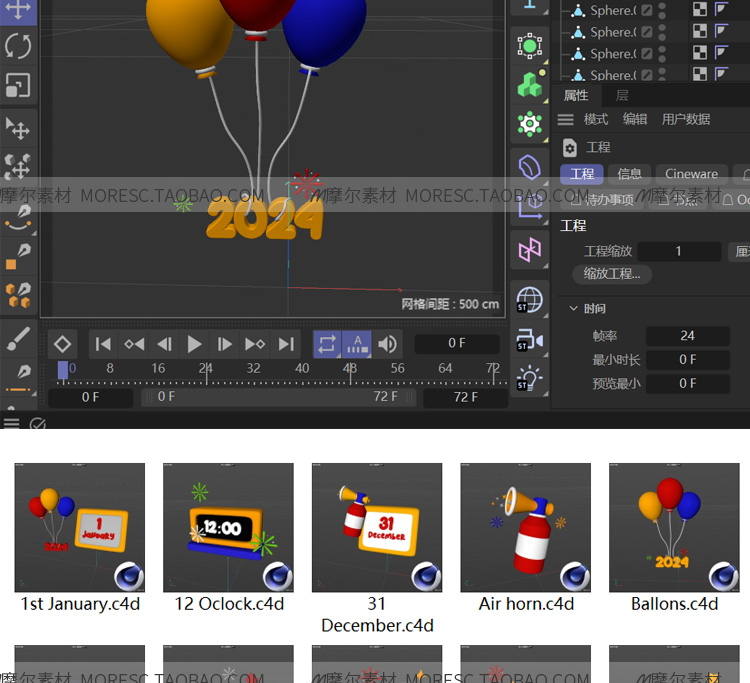This screenshot has height=683, width=750.
Task: Select the 工程 project tab
Action: click(582, 174)
